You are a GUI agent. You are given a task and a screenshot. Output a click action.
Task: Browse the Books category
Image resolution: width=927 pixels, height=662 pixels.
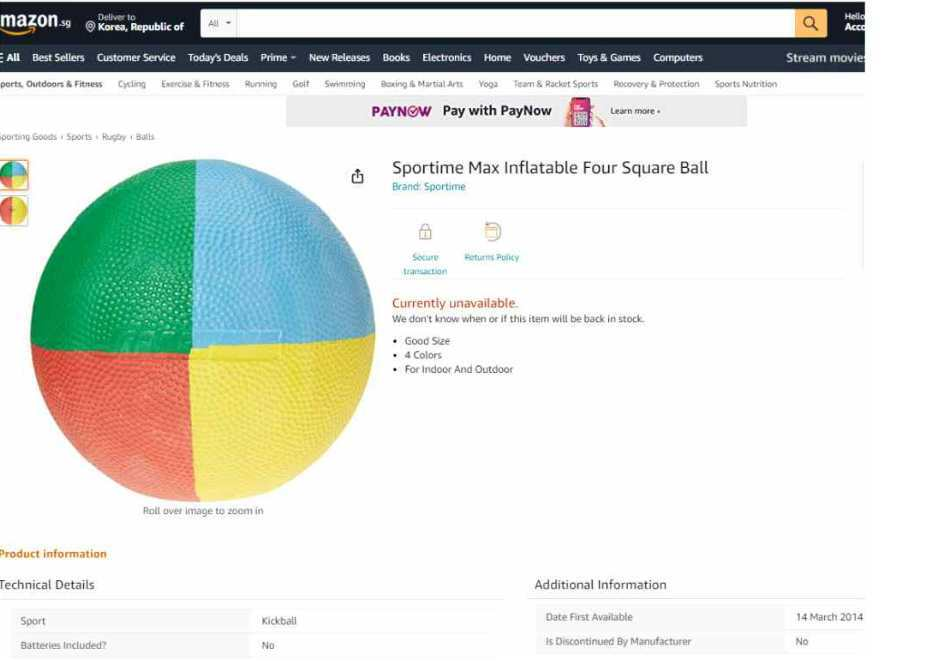coord(396,58)
